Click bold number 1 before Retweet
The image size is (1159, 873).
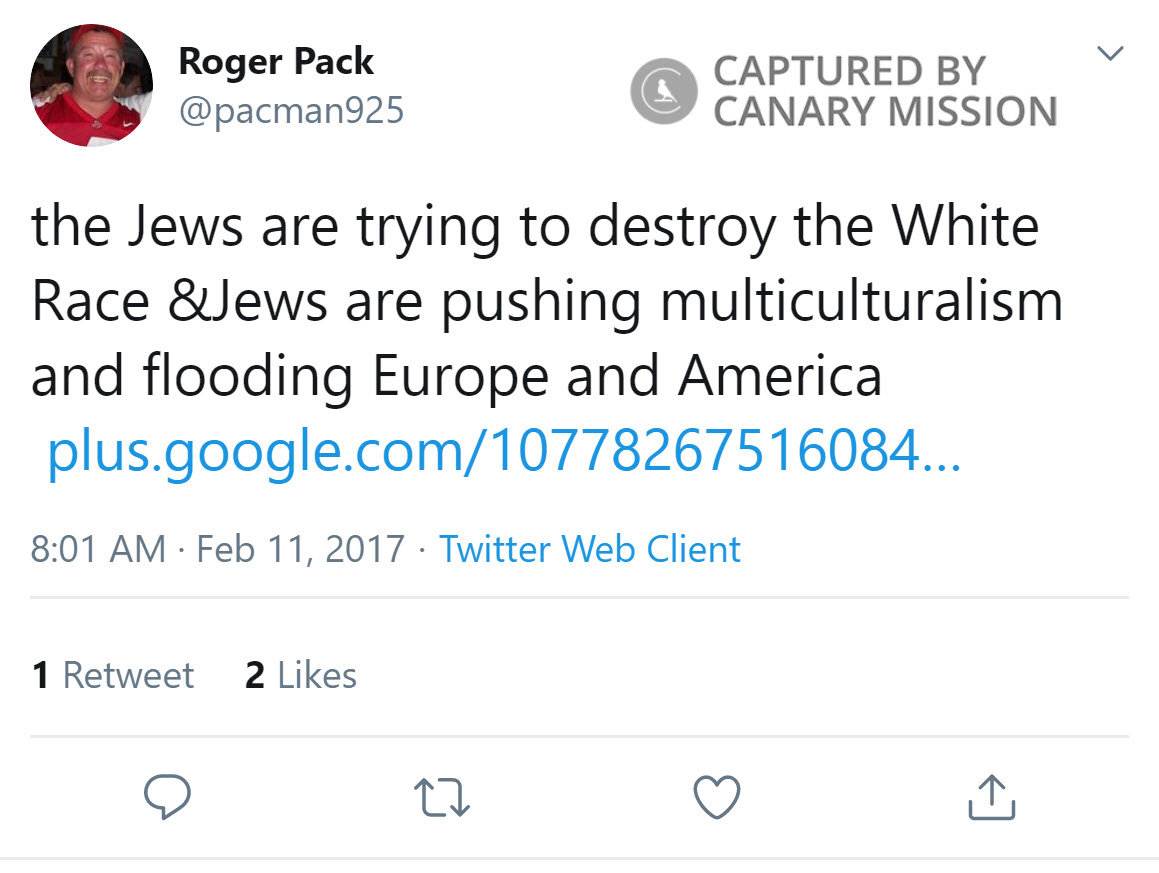[41, 675]
